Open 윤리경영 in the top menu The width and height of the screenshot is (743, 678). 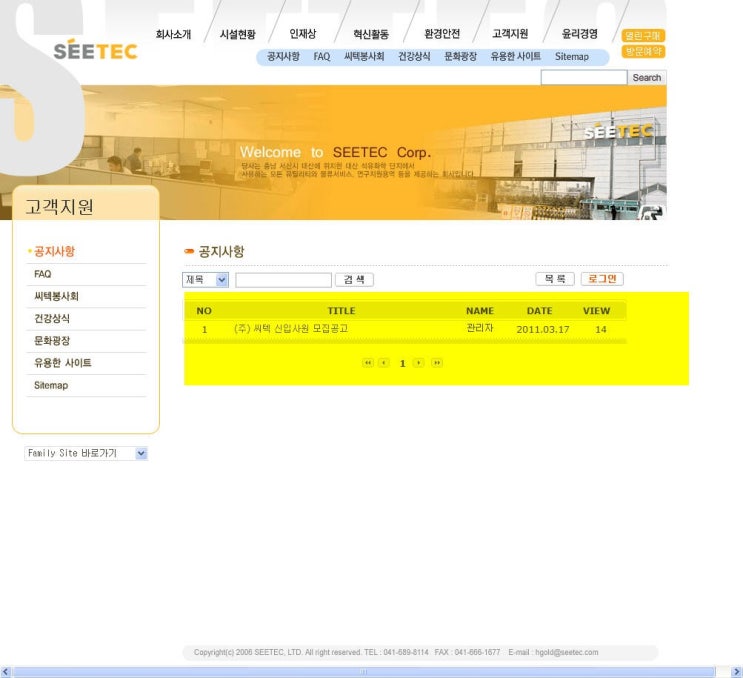click(580, 34)
